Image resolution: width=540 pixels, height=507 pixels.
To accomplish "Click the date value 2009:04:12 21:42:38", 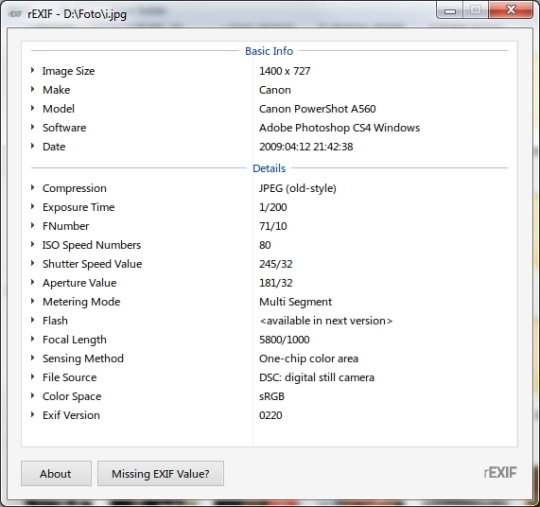I will coord(306,147).
